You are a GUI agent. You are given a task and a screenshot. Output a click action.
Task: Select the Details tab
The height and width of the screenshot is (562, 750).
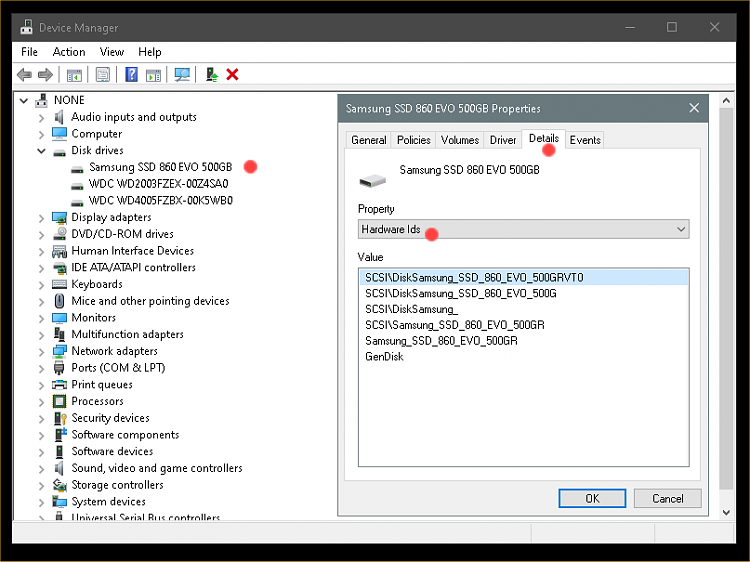click(543, 139)
